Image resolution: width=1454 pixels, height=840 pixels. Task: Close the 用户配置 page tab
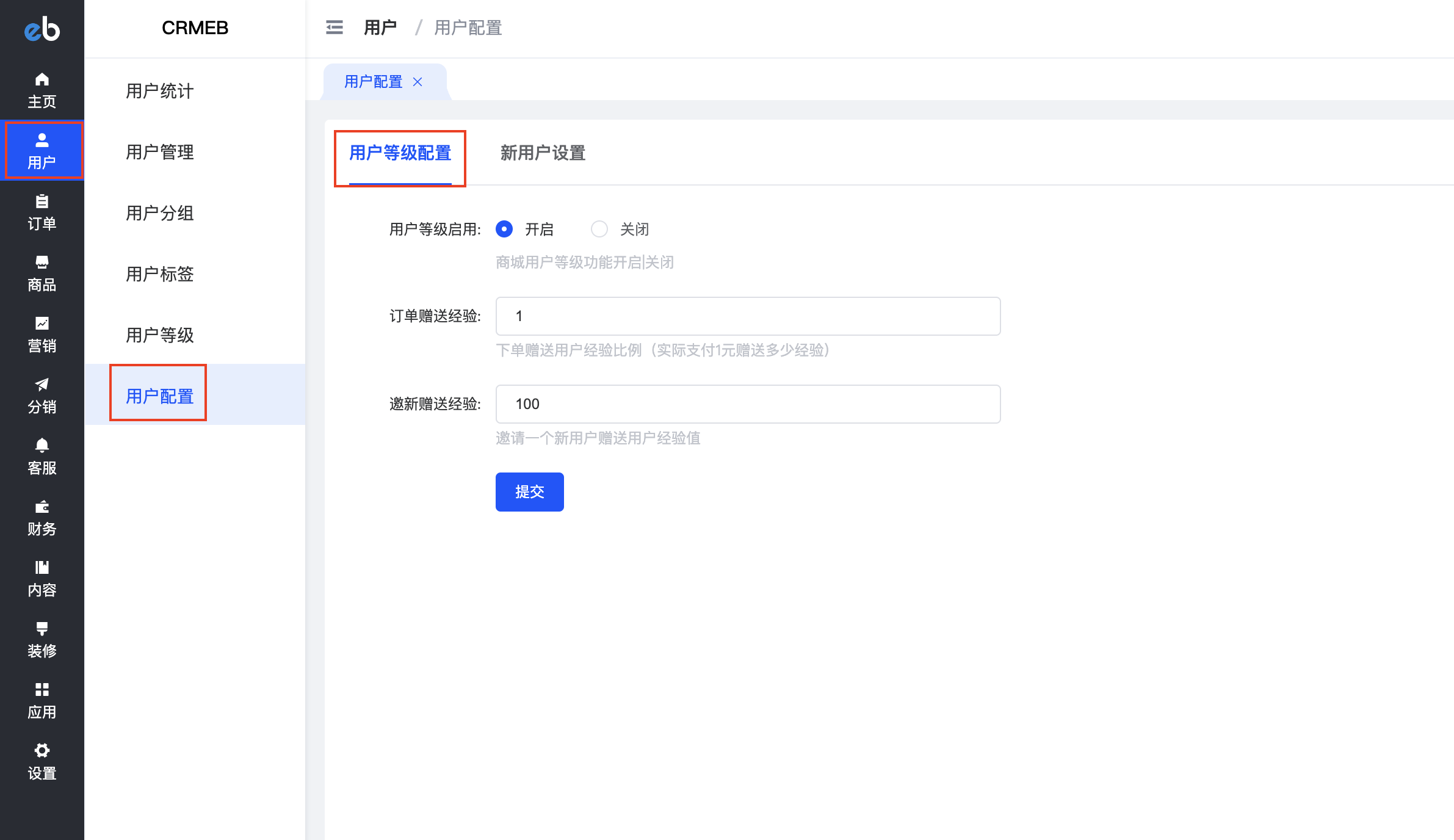[418, 82]
